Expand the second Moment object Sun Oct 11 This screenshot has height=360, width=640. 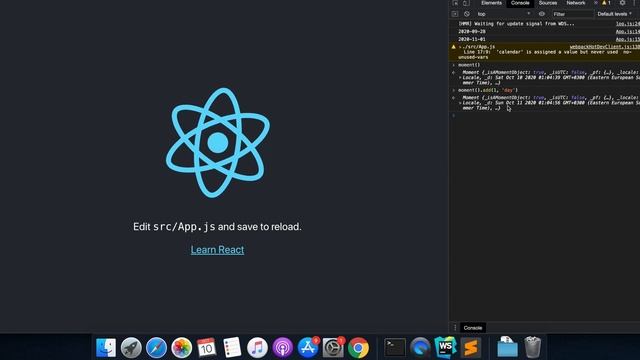point(460,103)
